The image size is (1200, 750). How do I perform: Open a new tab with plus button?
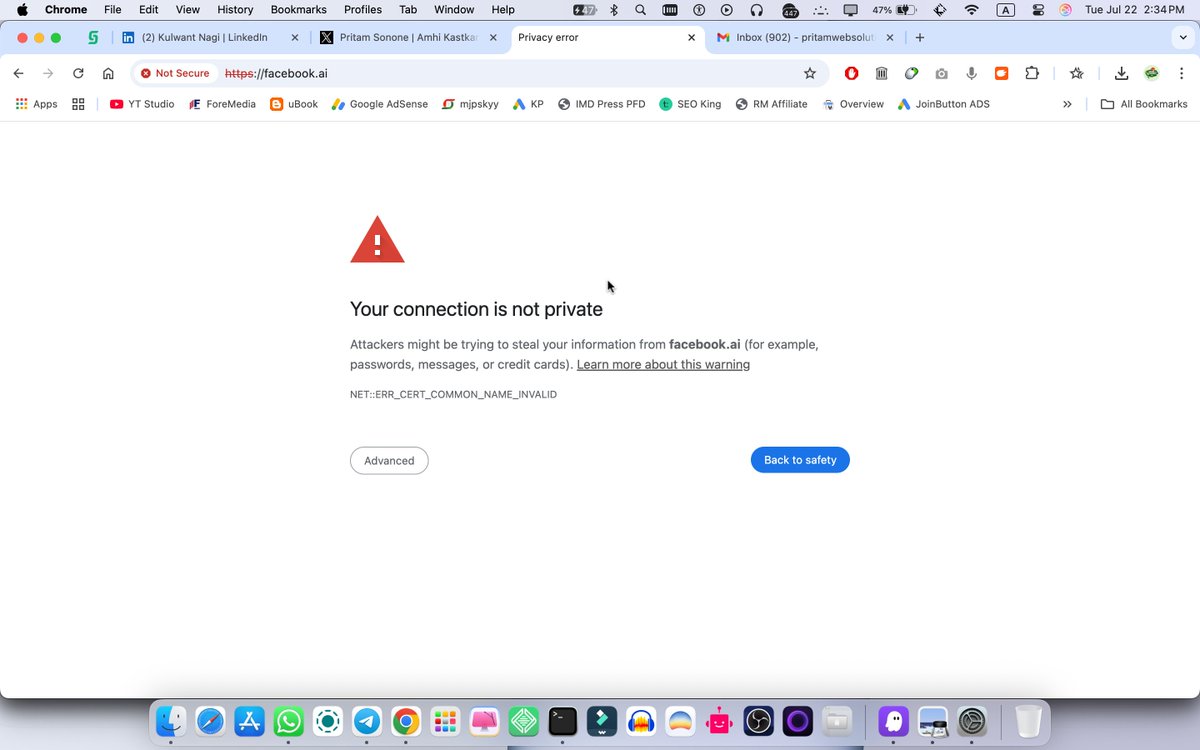tap(920, 37)
